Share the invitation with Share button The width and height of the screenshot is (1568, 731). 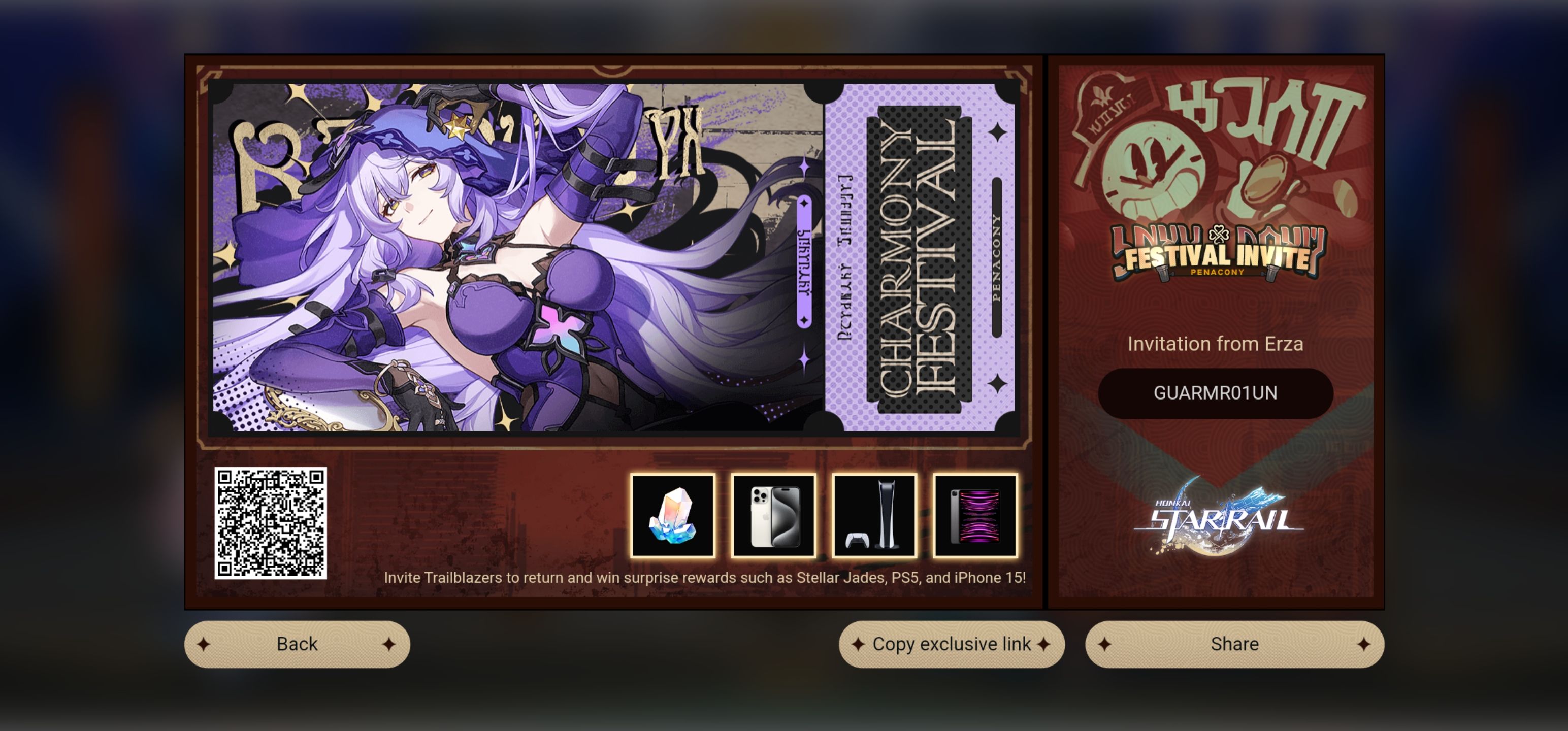[1234, 644]
